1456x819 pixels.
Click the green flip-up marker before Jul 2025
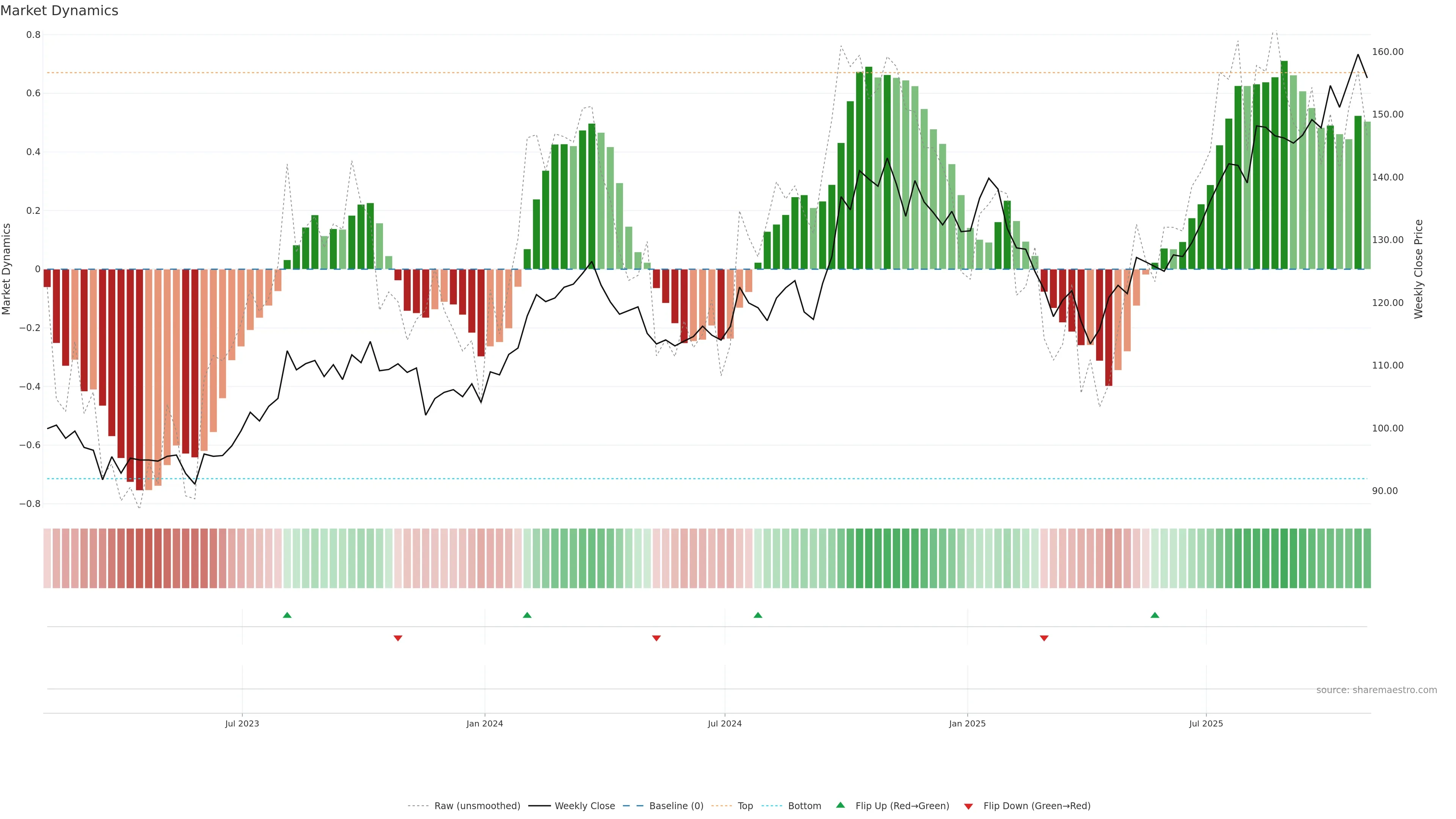[x=1155, y=615]
